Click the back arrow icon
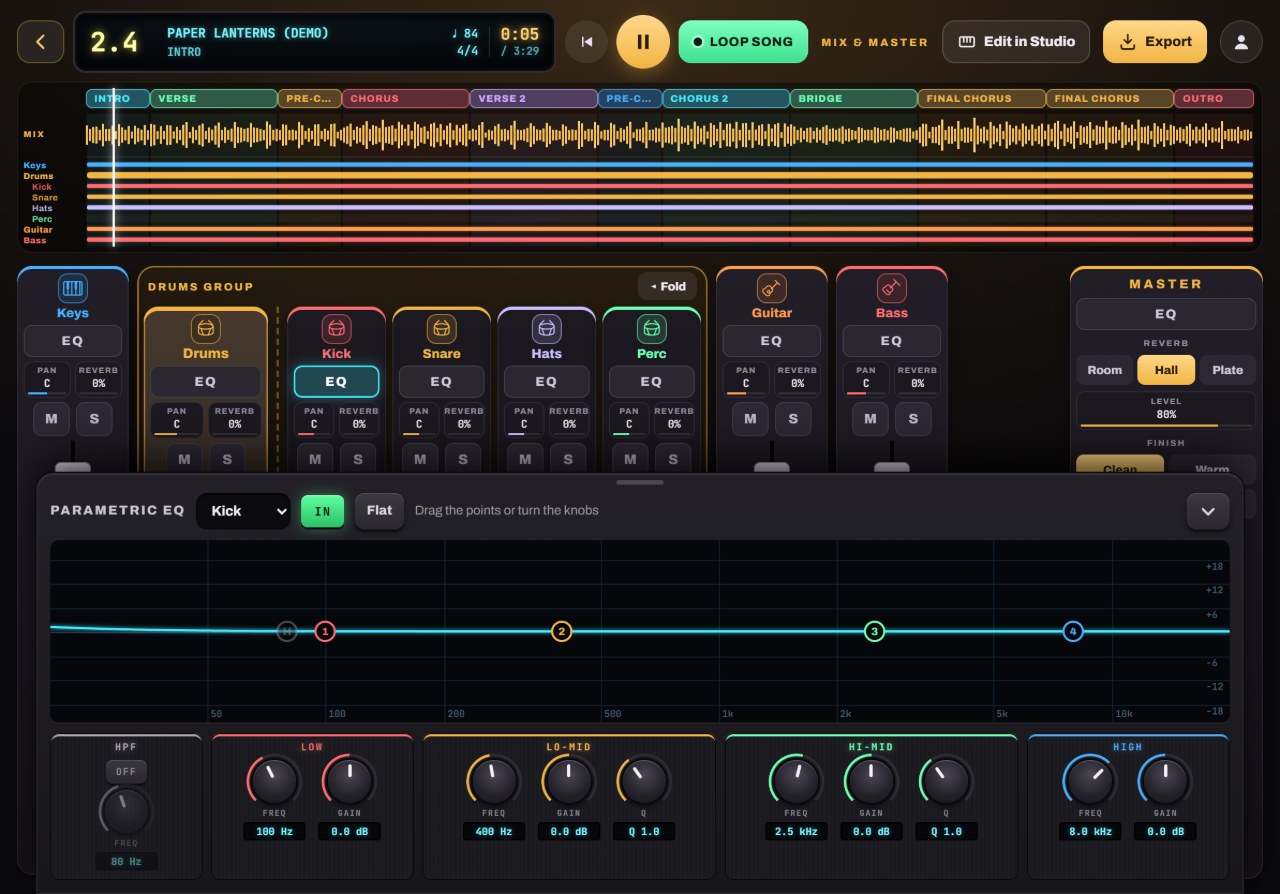The width and height of the screenshot is (1280, 894). pos(41,42)
